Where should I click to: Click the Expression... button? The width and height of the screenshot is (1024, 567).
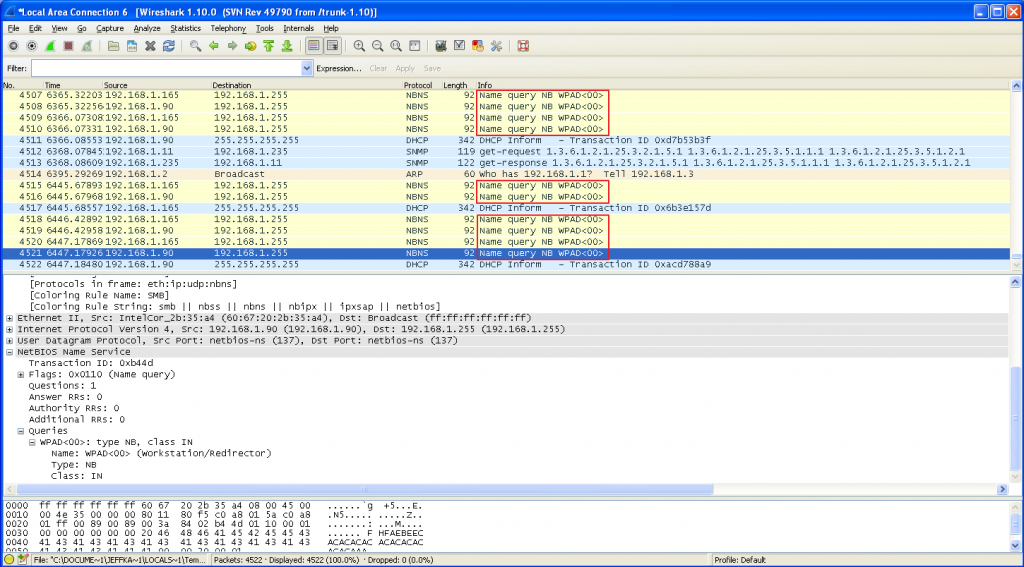point(339,68)
